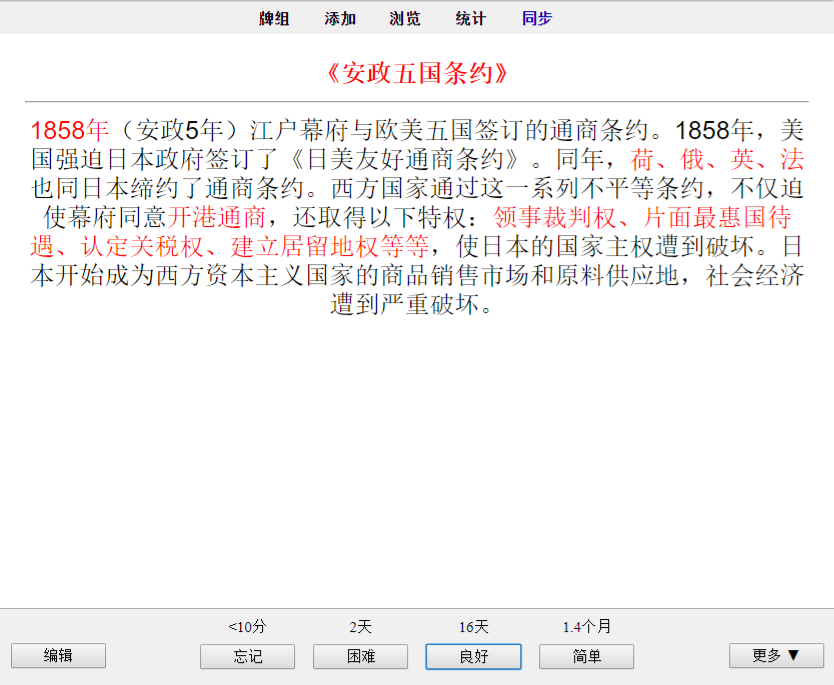Click the <10分 interval label

pyautogui.click(x=247, y=626)
